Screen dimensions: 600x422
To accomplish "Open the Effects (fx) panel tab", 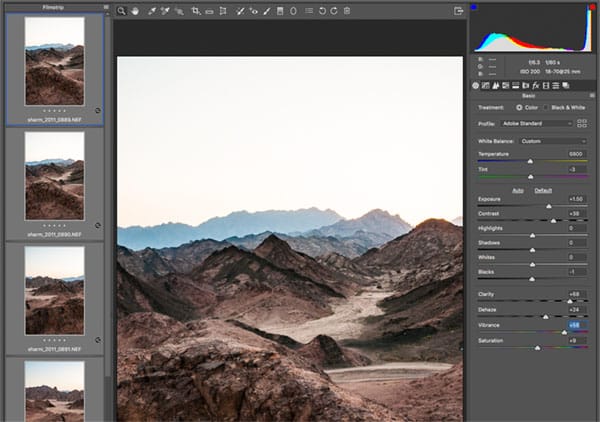I will (x=535, y=86).
